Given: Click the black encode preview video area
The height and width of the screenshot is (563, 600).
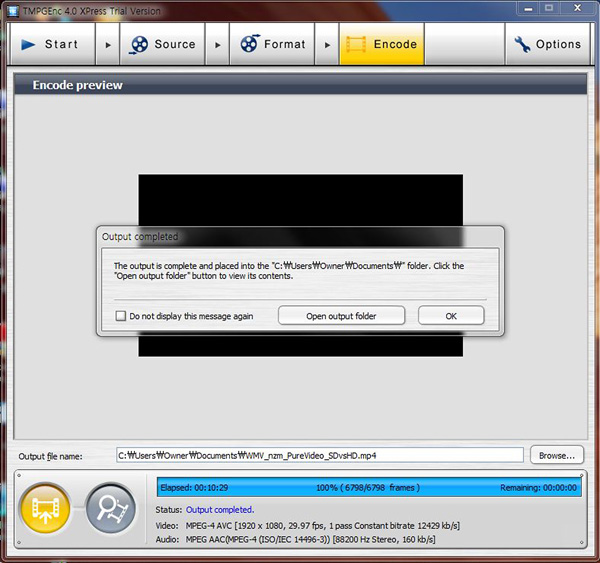Looking at the screenshot, I should (300, 200).
